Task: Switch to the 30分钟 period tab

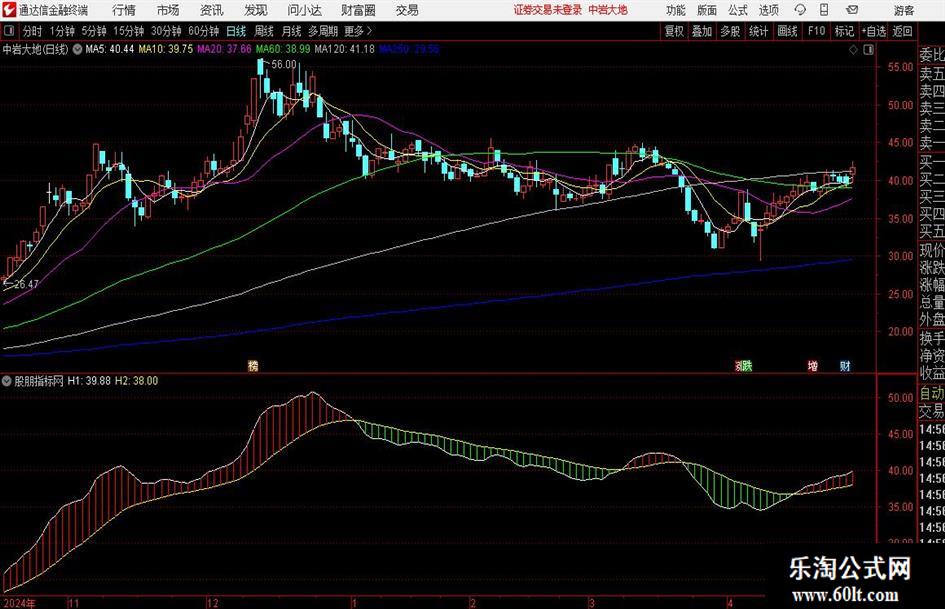Action: coord(166,31)
